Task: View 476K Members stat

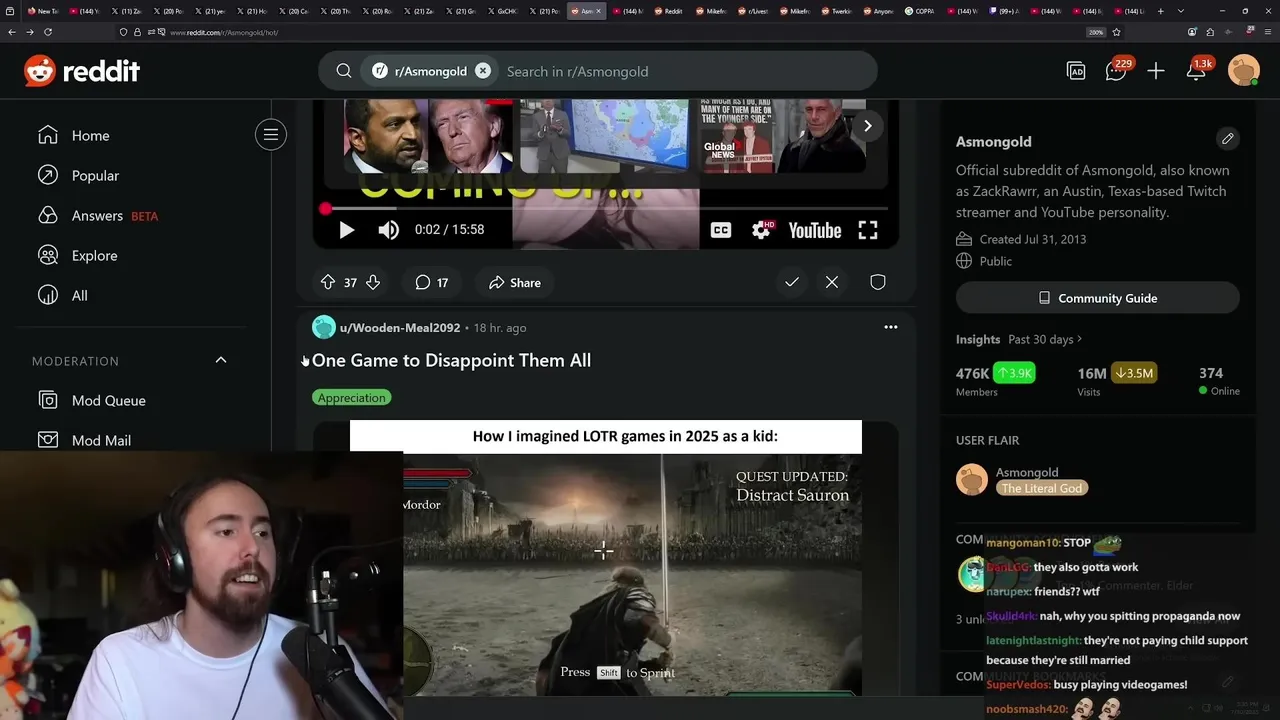Action: pyautogui.click(x=995, y=381)
